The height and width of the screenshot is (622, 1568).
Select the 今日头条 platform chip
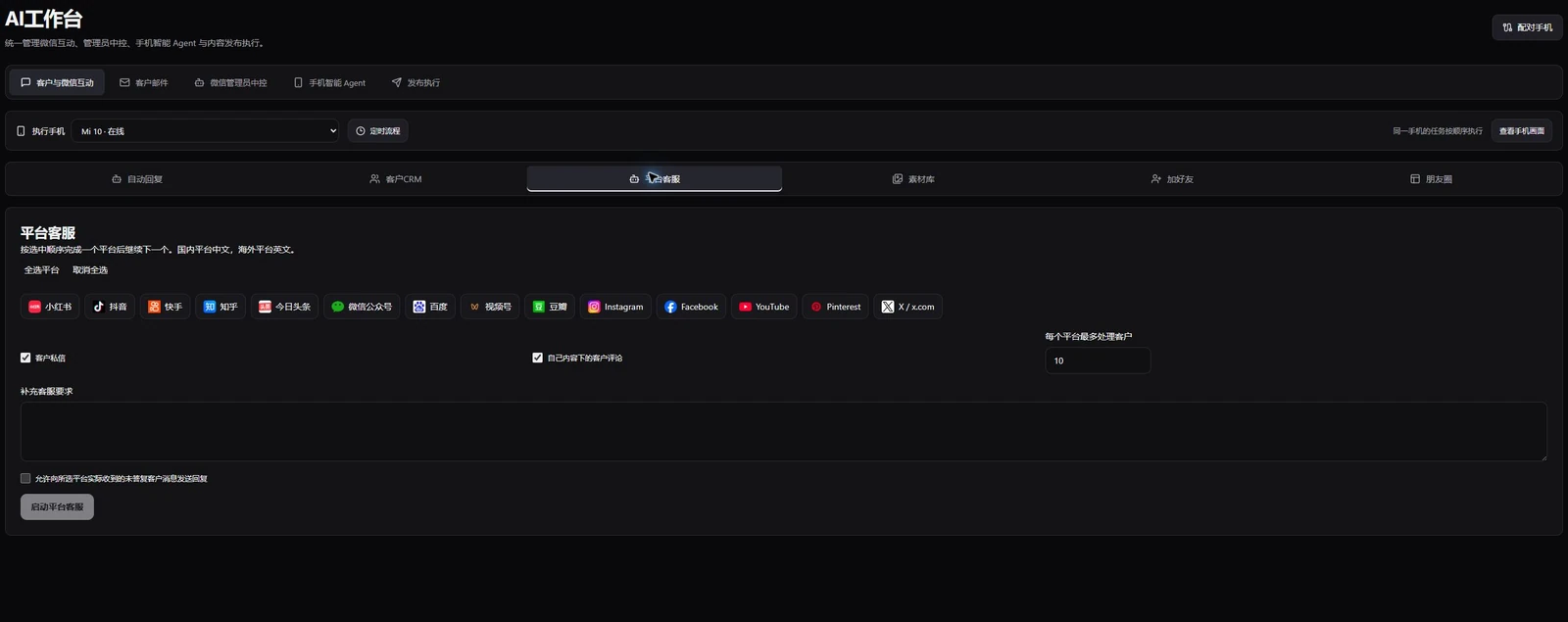click(284, 307)
